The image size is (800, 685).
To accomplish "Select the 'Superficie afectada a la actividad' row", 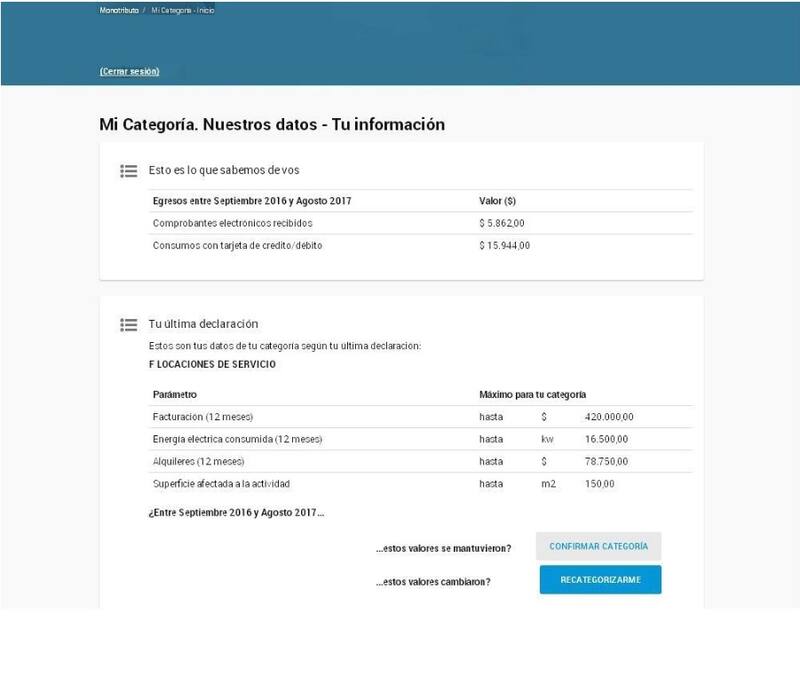I will (221, 484).
